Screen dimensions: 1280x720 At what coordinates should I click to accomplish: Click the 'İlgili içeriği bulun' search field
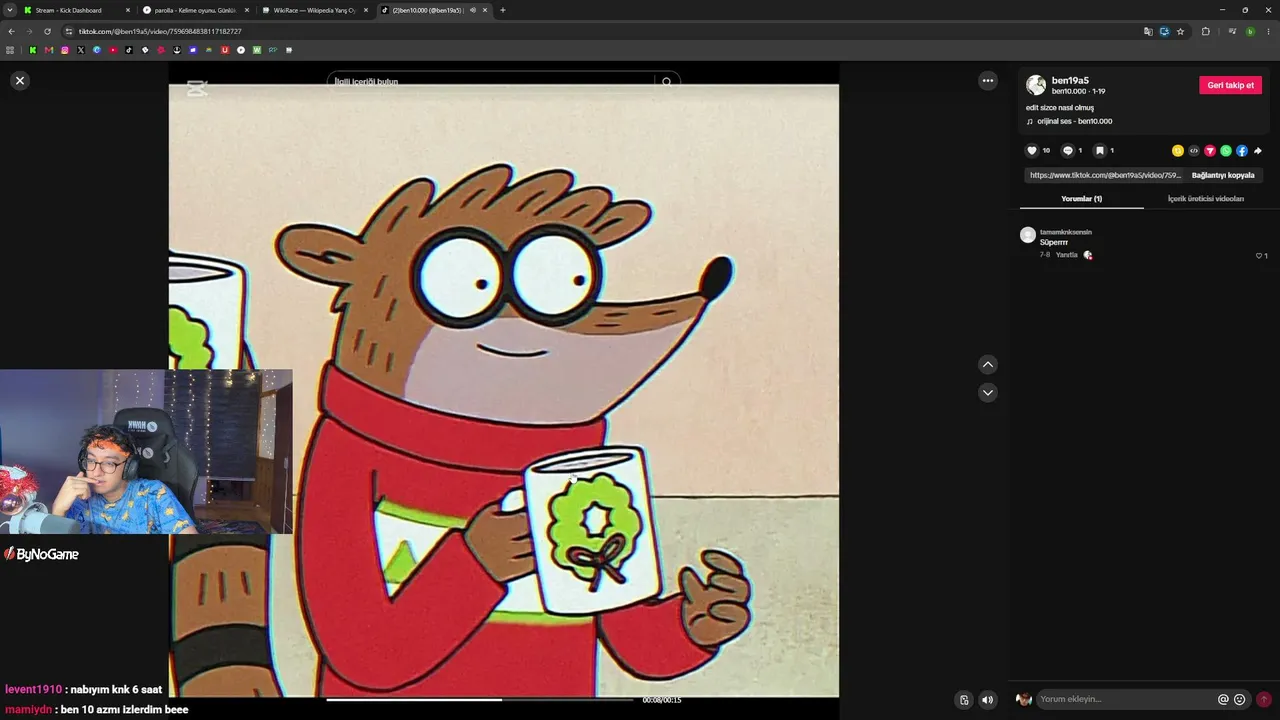(x=492, y=81)
